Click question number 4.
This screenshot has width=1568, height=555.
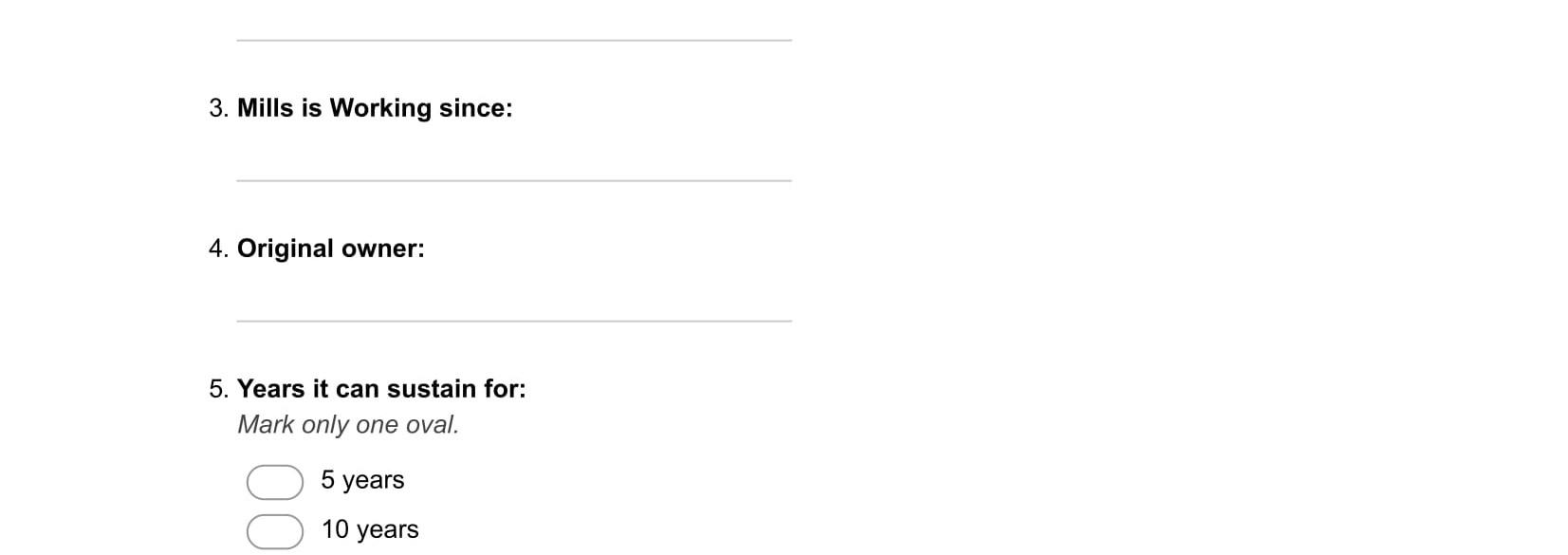point(218,249)
